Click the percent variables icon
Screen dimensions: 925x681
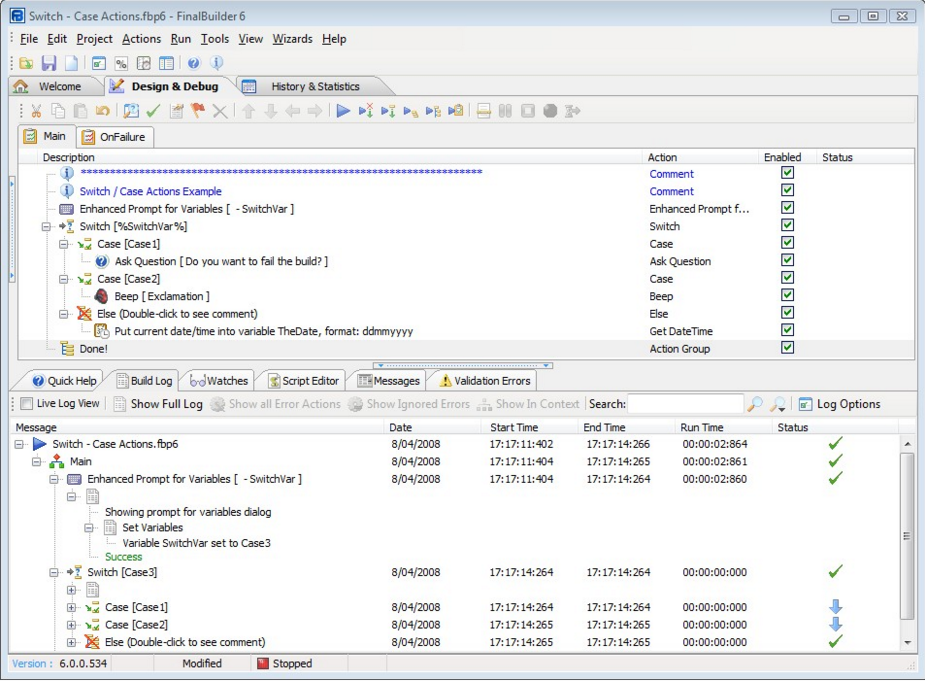pyautogui.click(x=121, y=63)
